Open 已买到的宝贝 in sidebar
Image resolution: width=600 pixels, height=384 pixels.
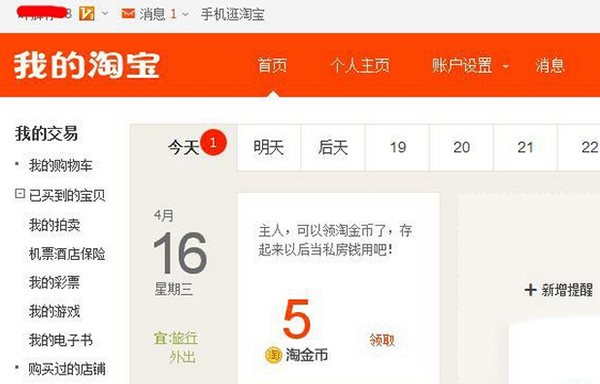coord(67,195)
